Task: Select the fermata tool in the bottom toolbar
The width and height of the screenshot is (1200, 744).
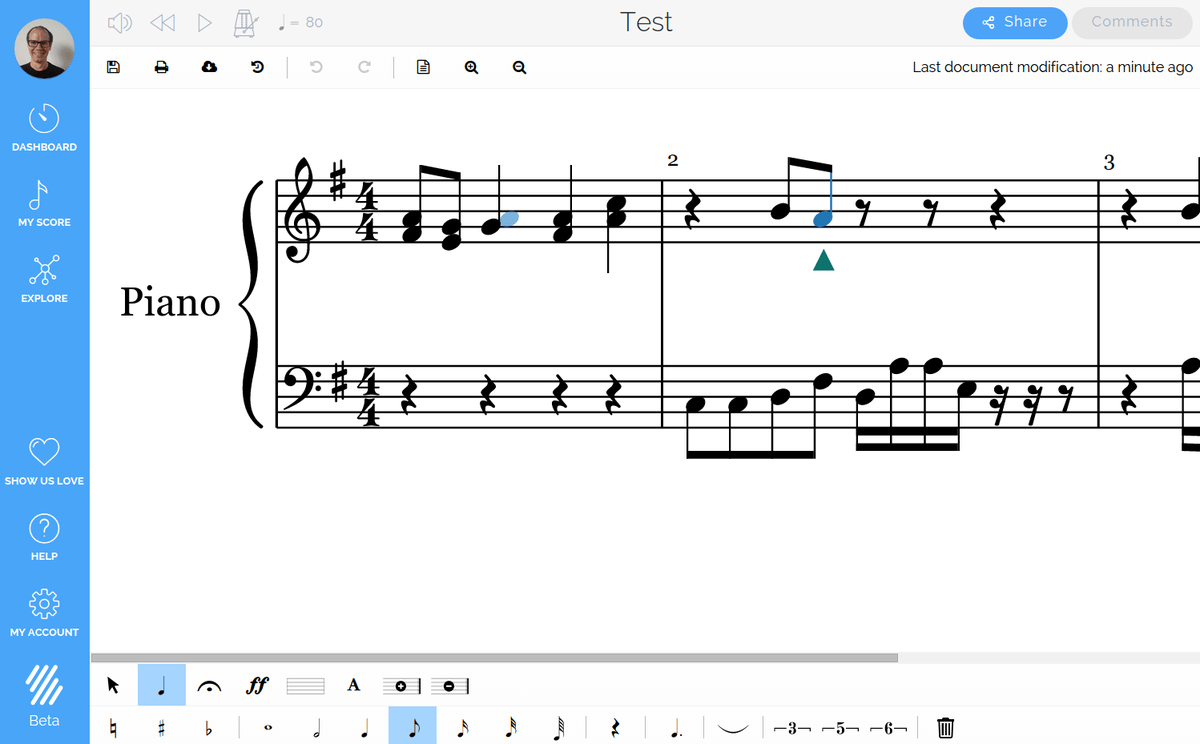Action: point(209,685)
